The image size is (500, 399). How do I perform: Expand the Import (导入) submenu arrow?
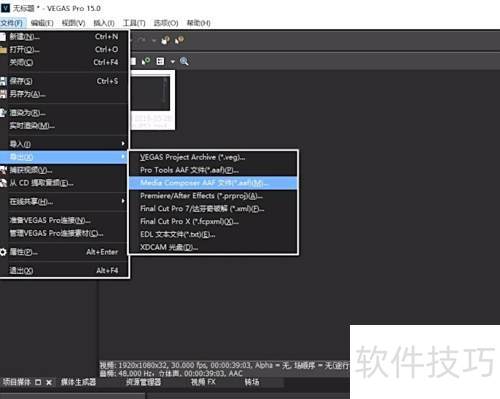(123, 144)
